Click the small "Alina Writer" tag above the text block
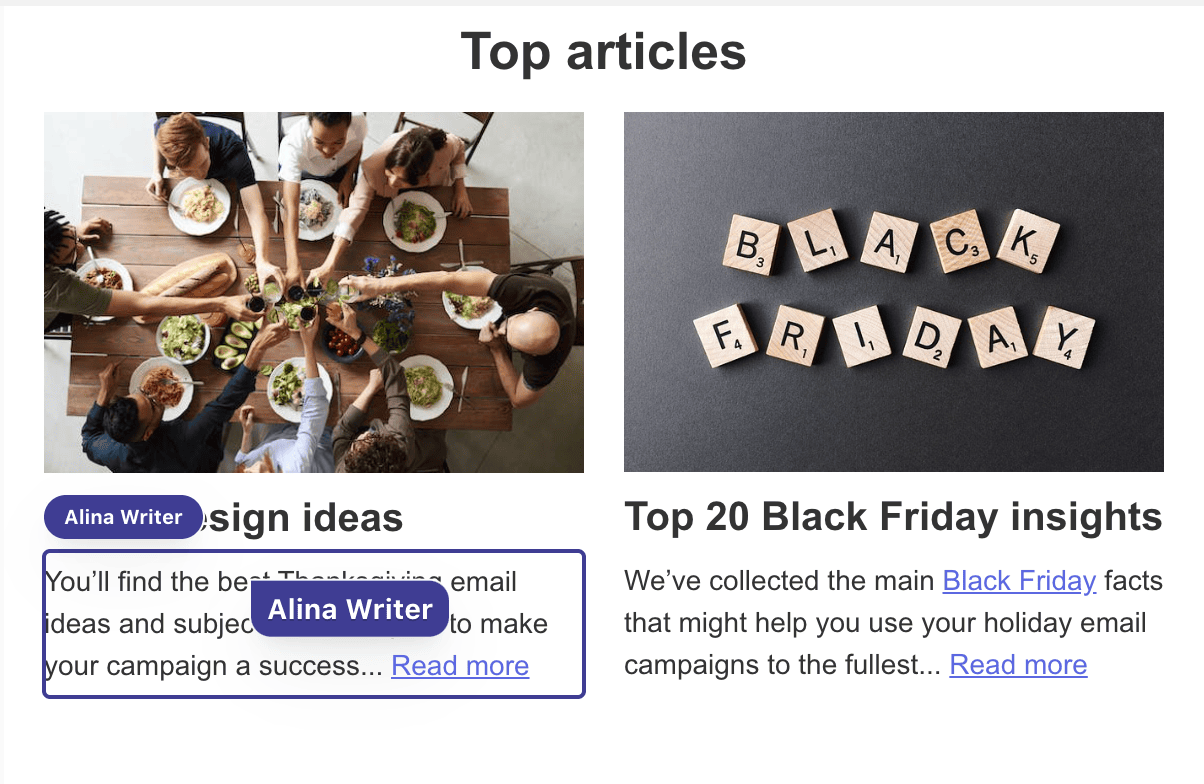1204x784 pixels. click(x=123, y=517)
